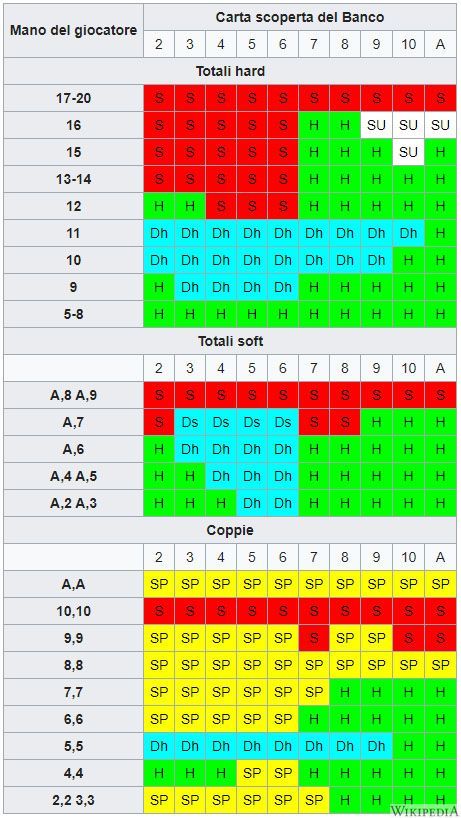Select the 10,10 pairs row label
Image resolution: width=461 pixels, height=818 pixels.
pyautogui.click(x=74, y=611)
